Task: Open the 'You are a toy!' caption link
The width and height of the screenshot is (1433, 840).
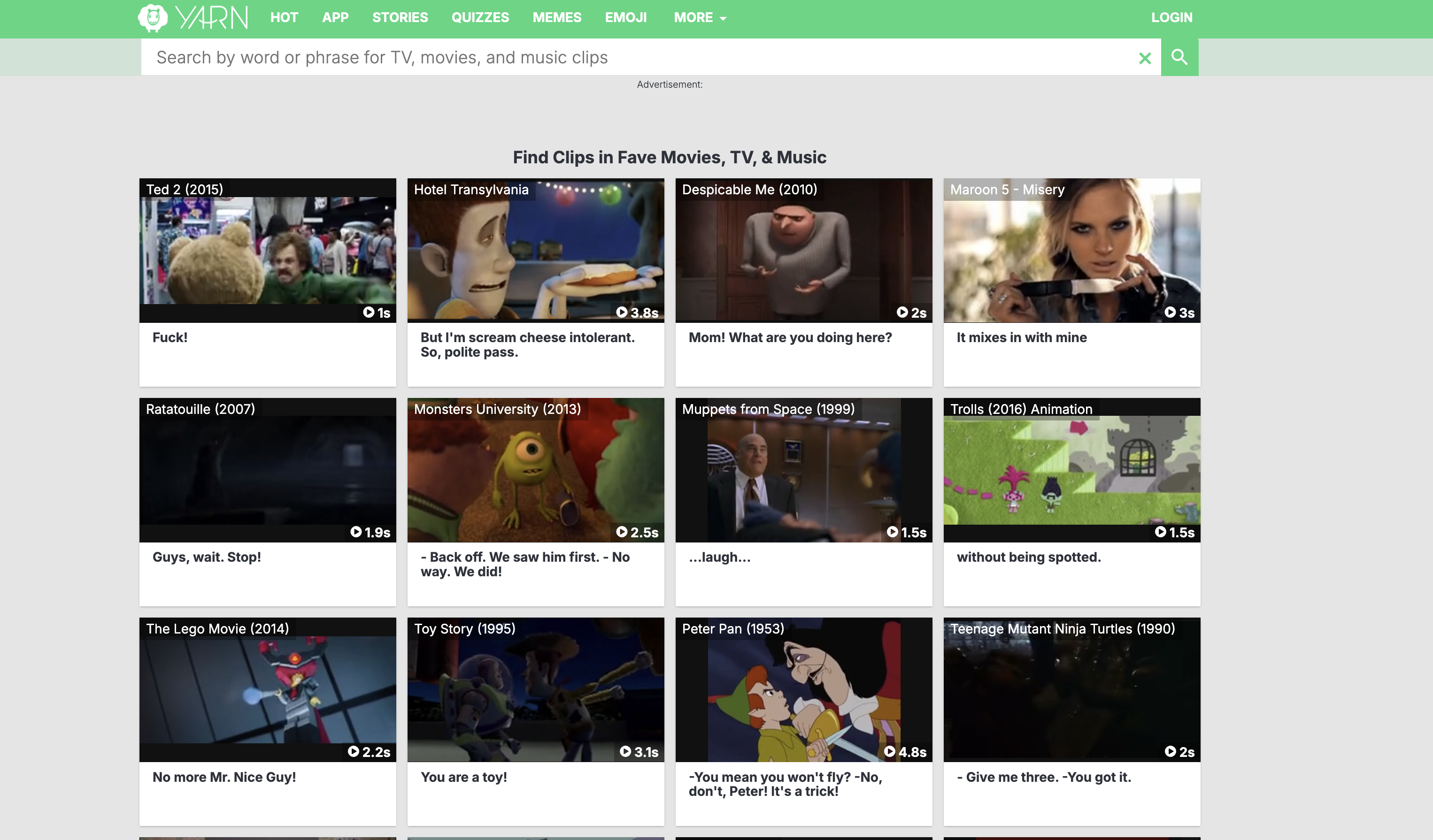Action: pos(463,777)
